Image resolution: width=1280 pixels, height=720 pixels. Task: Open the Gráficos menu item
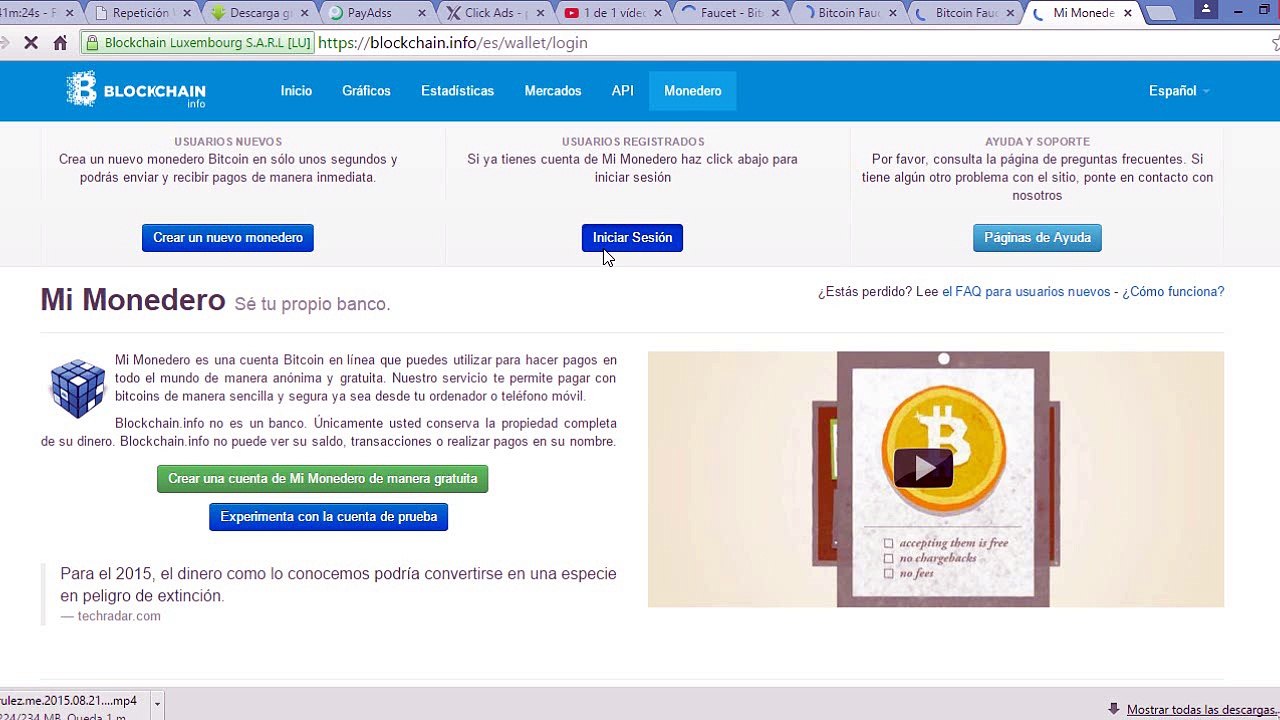tap(366, 91)
